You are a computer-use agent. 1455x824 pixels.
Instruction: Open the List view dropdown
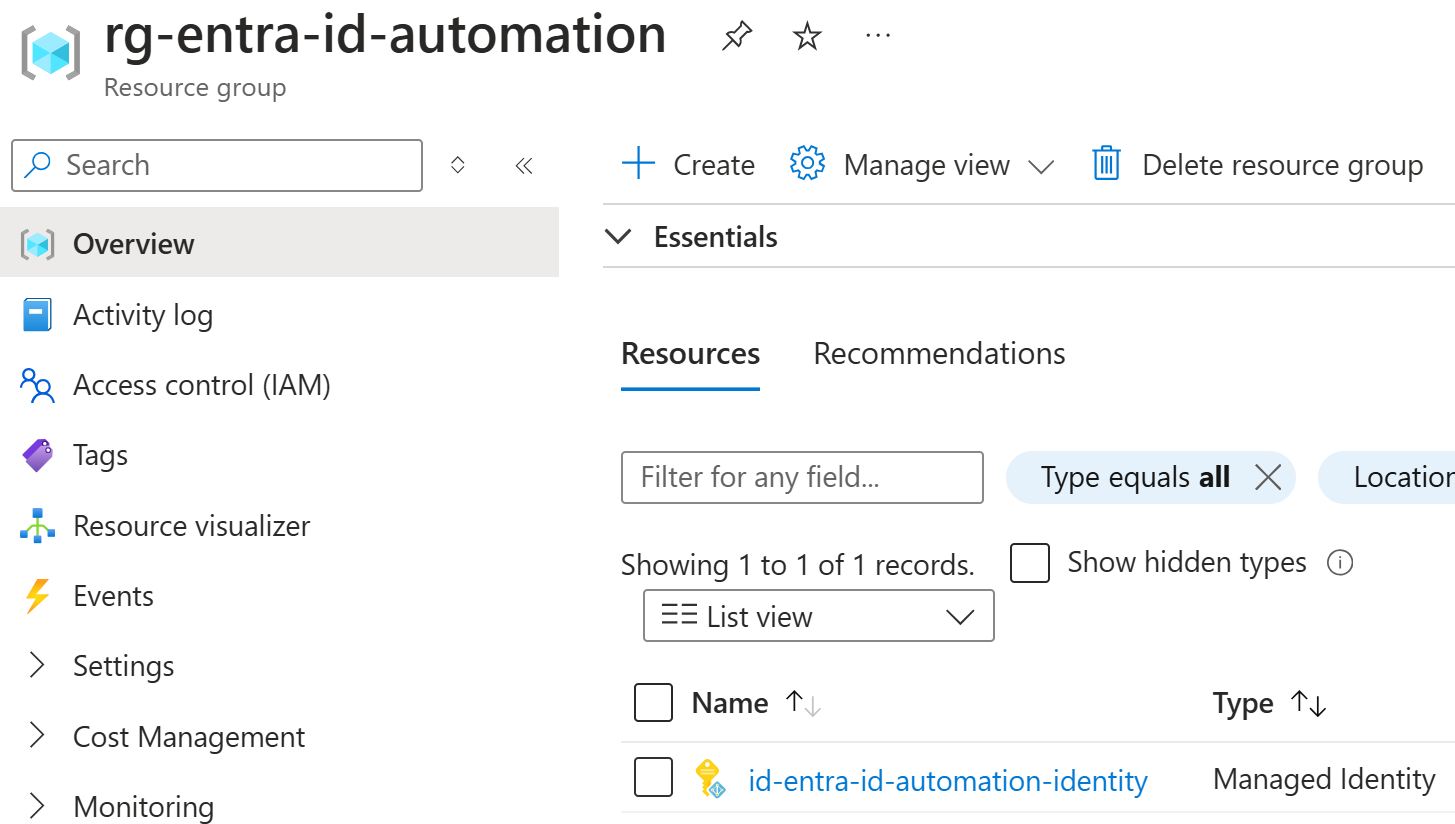(x=819, y=616)
